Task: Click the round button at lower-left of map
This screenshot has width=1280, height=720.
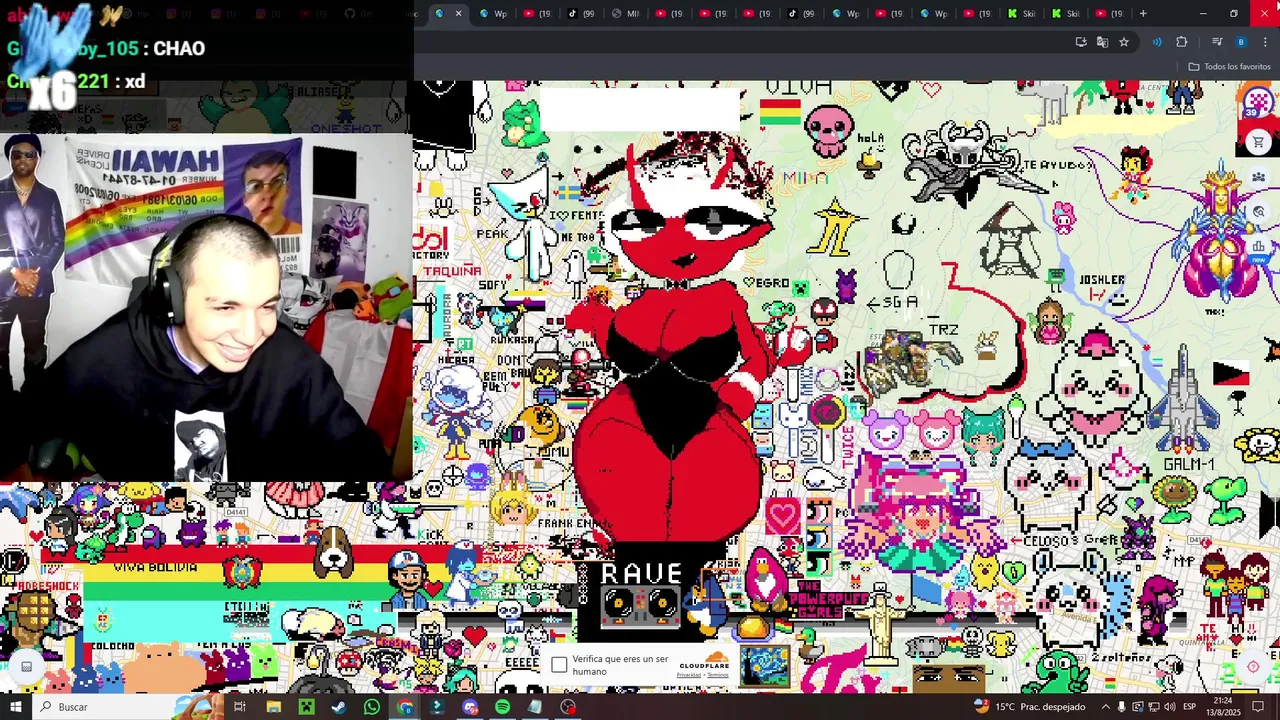Action: pyautogui.click(x=27, y=666)
